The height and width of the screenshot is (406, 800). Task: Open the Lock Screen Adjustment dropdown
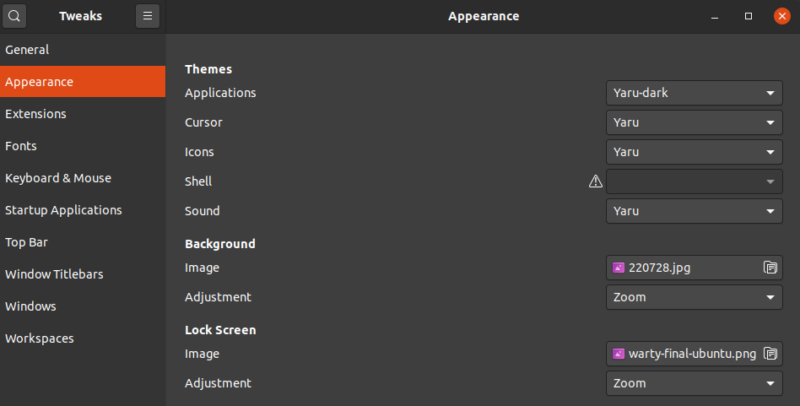click(x=694, y=384)
